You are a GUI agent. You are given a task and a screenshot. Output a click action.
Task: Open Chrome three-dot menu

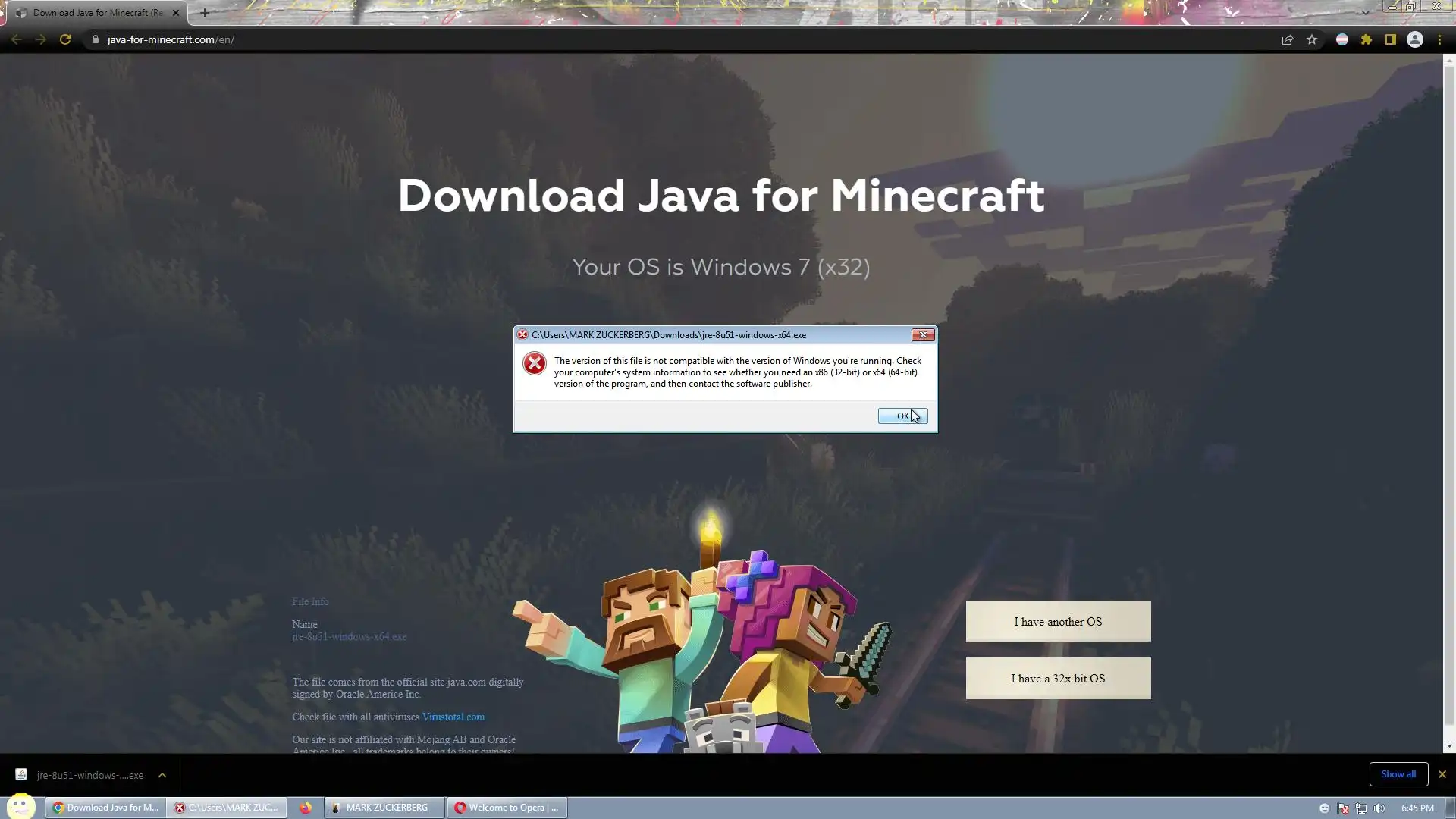pos(1439,39)
